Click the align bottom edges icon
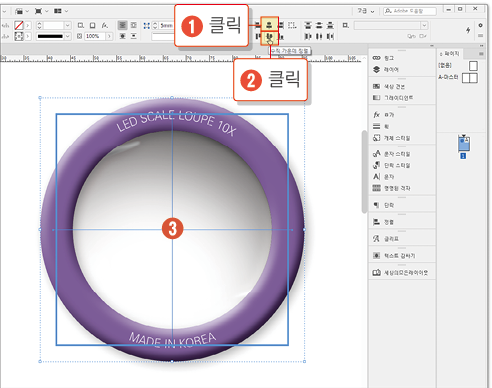 click(x=281, y=37)
